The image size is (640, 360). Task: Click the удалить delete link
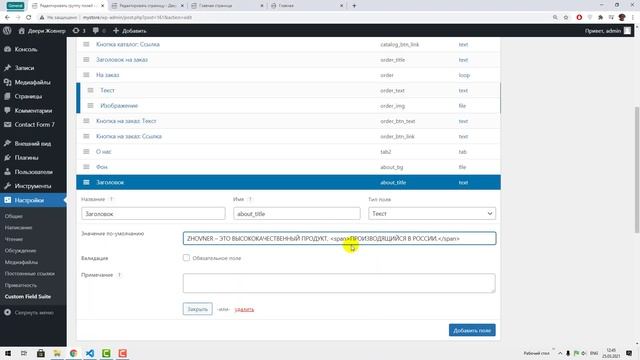pos(244,309)
